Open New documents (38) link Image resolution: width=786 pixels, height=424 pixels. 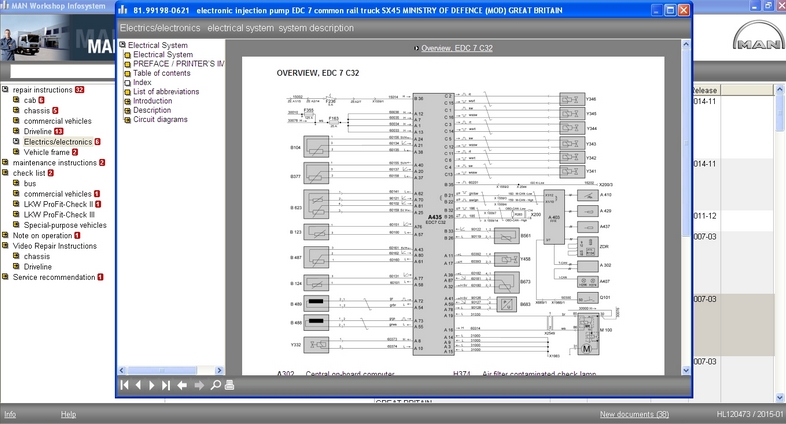[634, 414]
